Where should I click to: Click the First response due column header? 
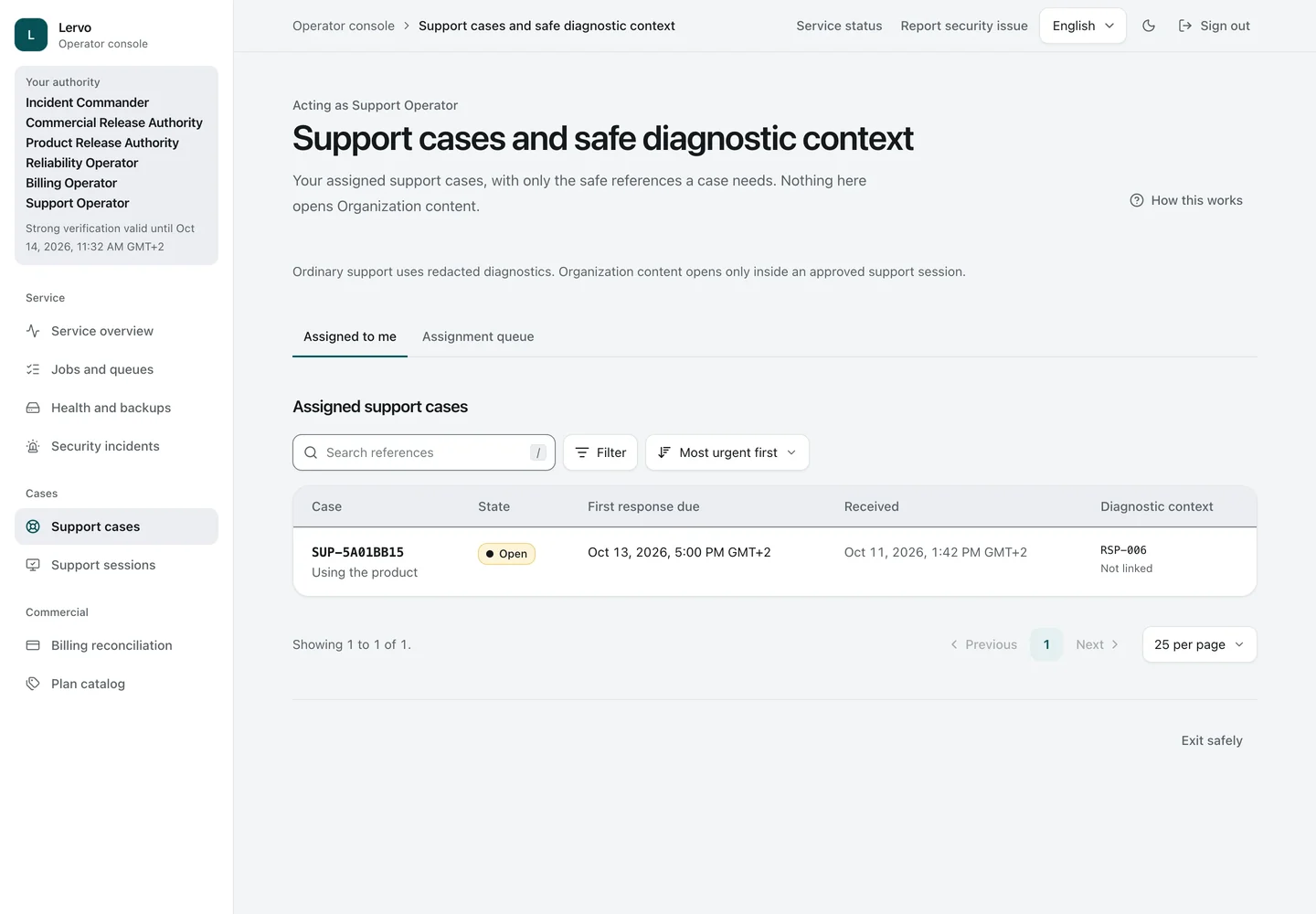643,506
